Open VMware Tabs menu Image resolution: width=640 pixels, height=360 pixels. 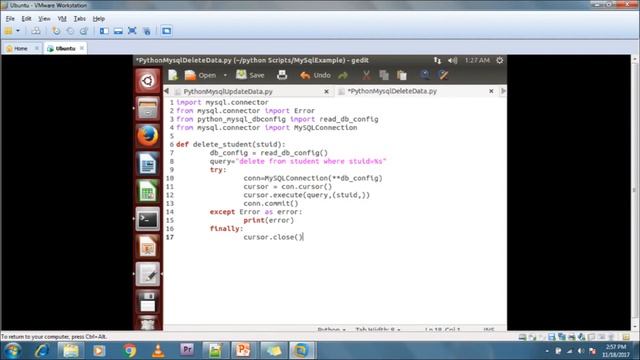(80, 19)
